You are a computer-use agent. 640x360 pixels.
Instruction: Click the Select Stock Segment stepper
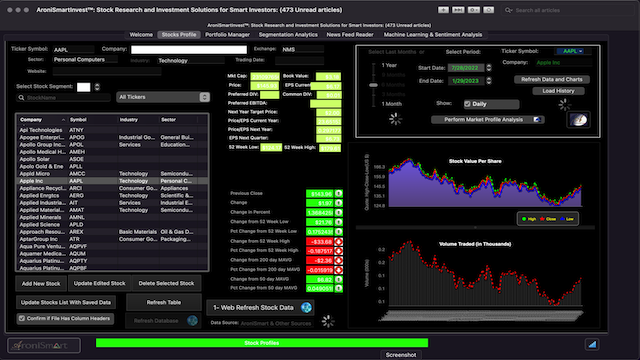[x=97, y=87]
